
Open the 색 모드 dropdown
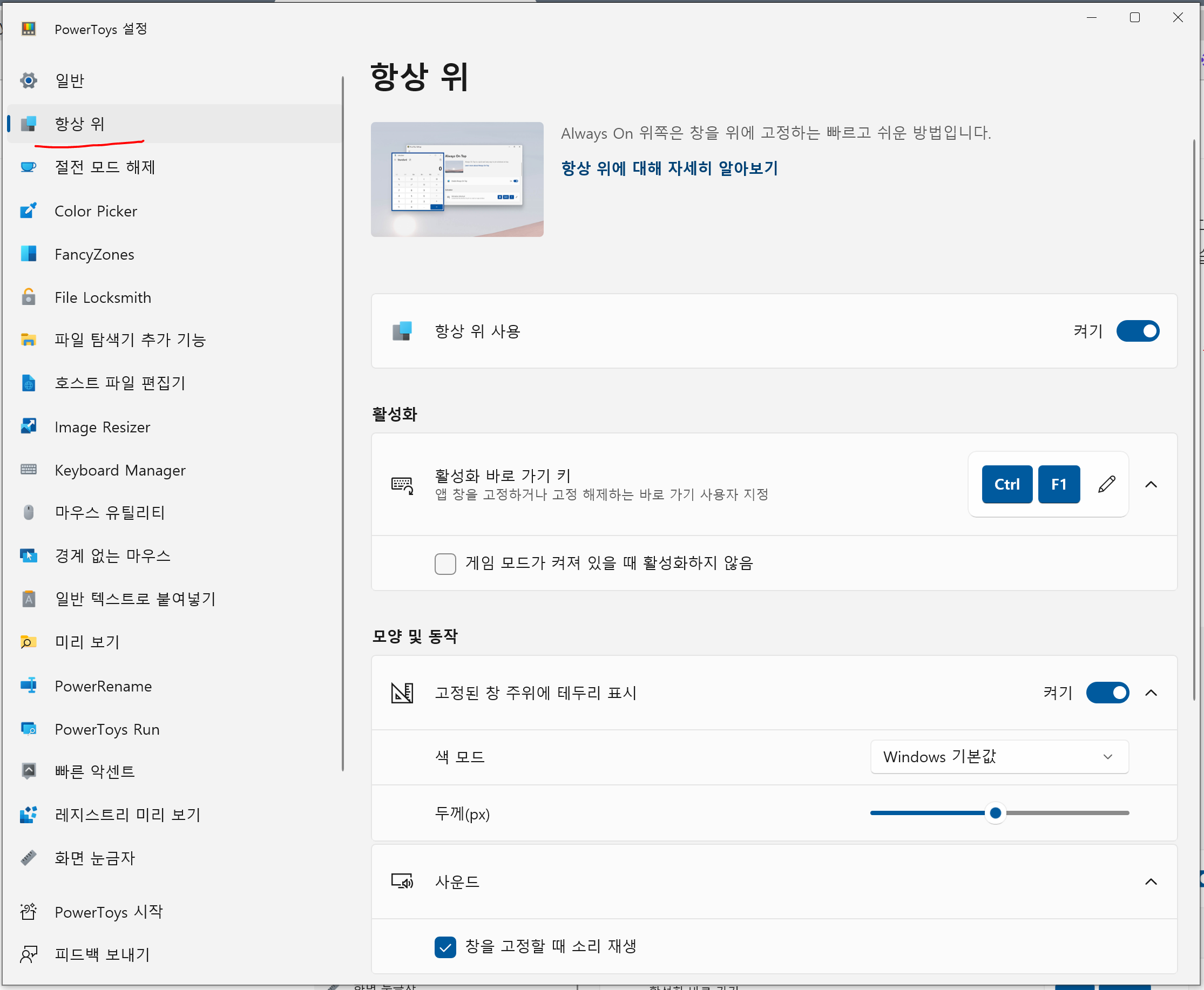click(999, 756)
